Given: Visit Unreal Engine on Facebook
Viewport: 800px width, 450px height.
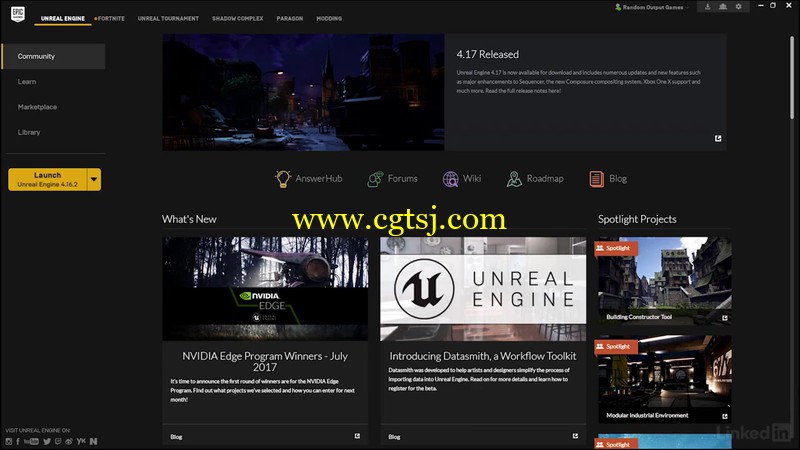Looking at the screenshot, I should coord(18,441).
